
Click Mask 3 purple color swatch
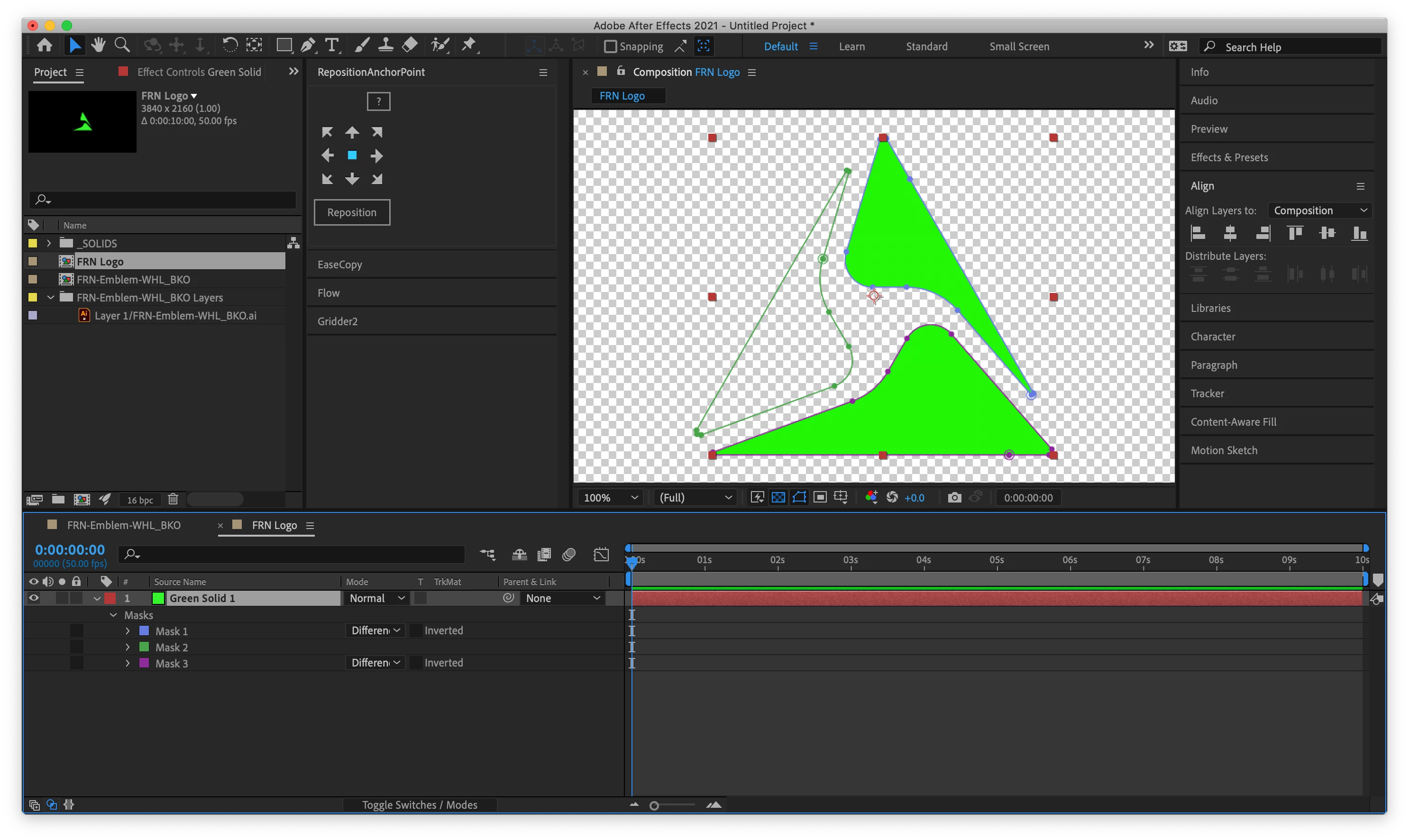click(x=144, y=663)
